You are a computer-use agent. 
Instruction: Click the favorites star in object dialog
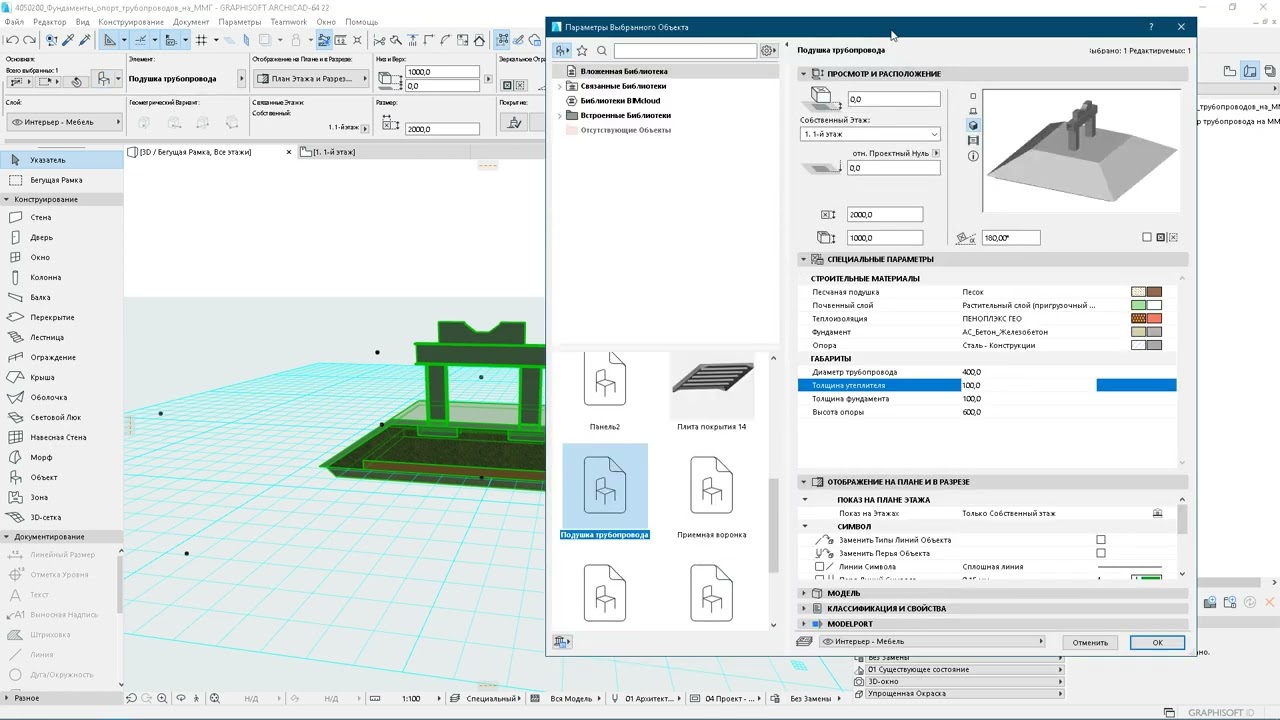click(x=583, y=50)
